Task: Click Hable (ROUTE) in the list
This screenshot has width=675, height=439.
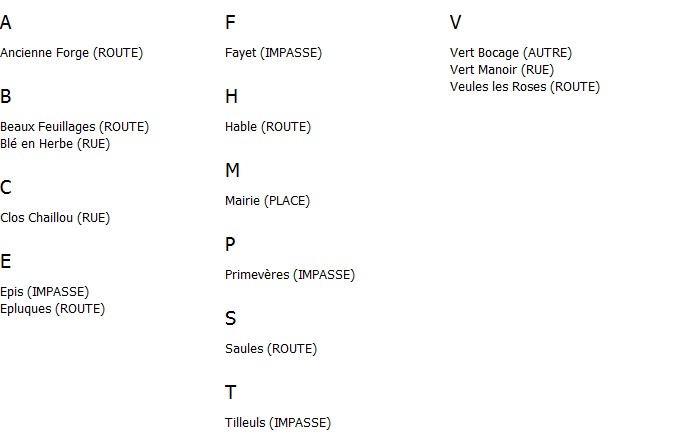Action: pyautogui.click(x=268, y=127)
